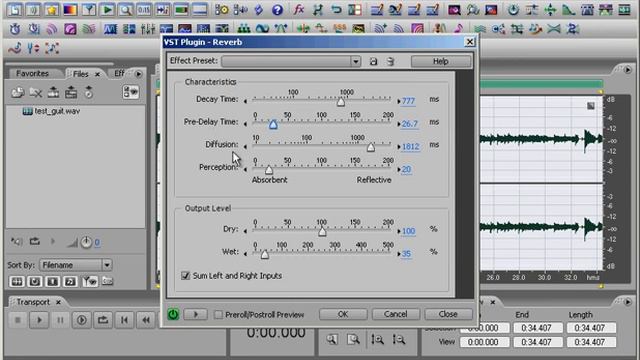The width and height of the screenshot is (640, 360).
Task: Open the Effect Preset dropdown
Action: (356, 62)
